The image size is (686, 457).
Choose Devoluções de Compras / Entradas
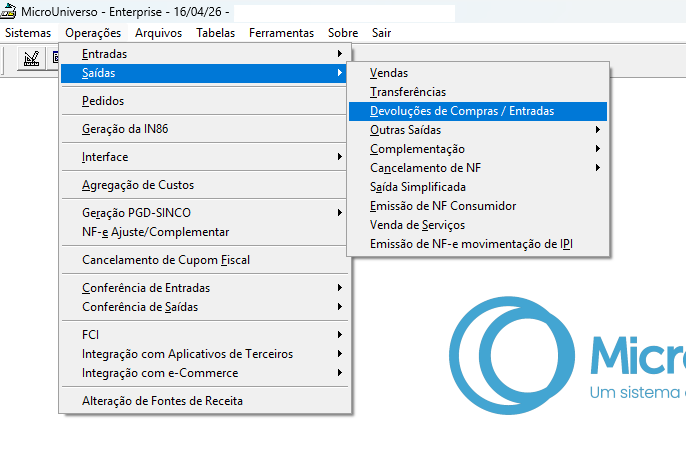pos(461,111)
